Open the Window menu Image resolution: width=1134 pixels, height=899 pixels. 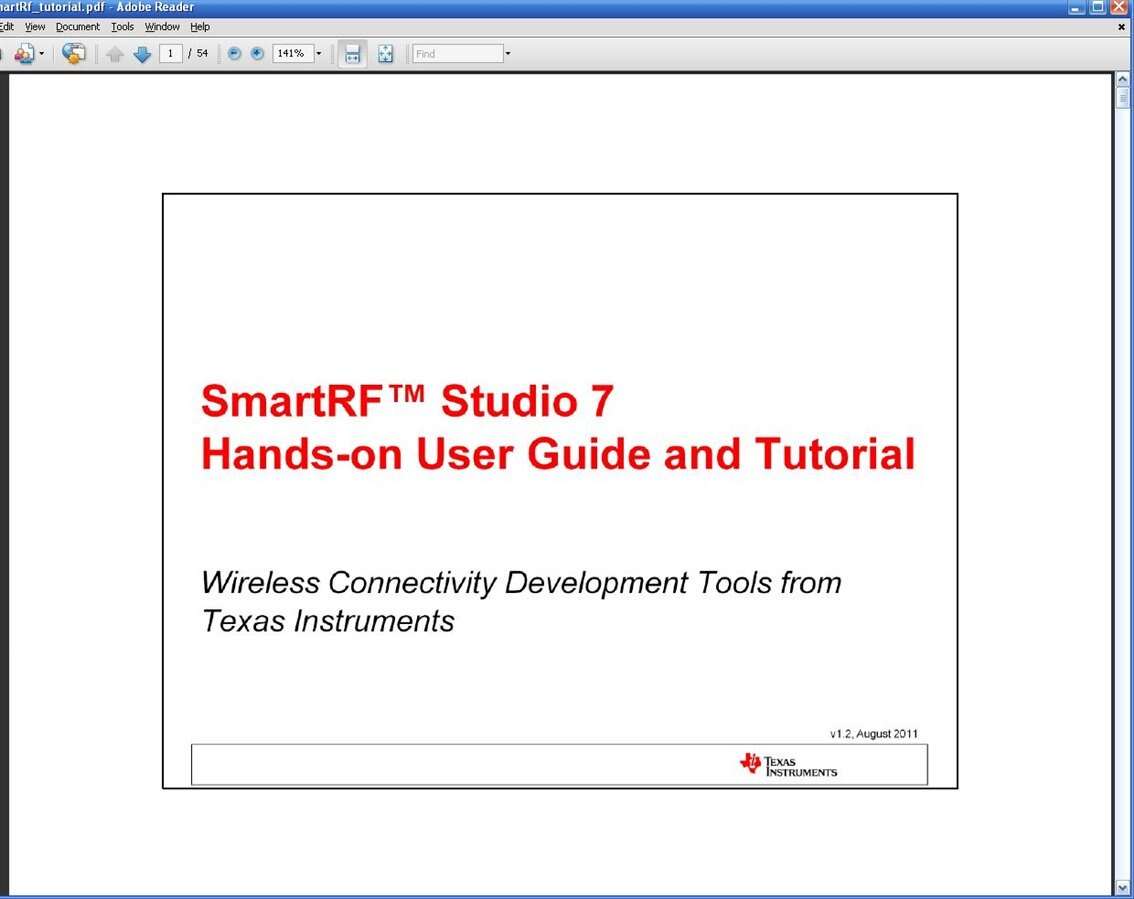(x=162, y=27)
